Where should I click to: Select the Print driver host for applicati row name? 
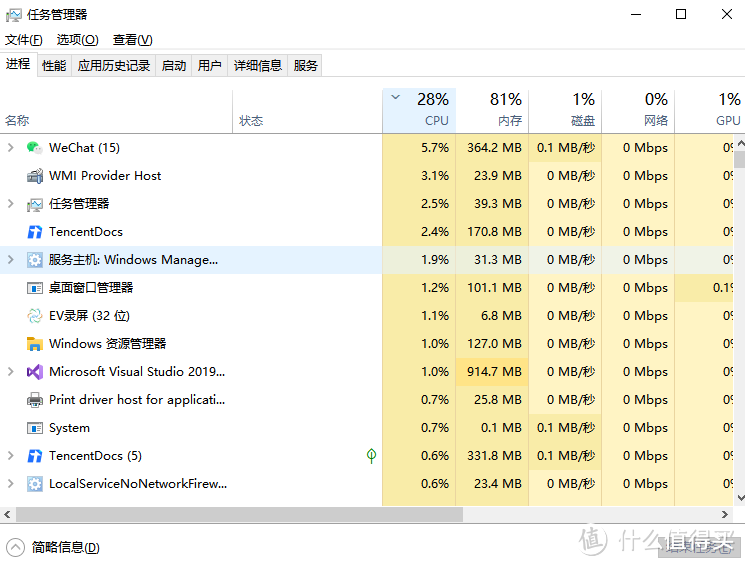pos(137,400)
